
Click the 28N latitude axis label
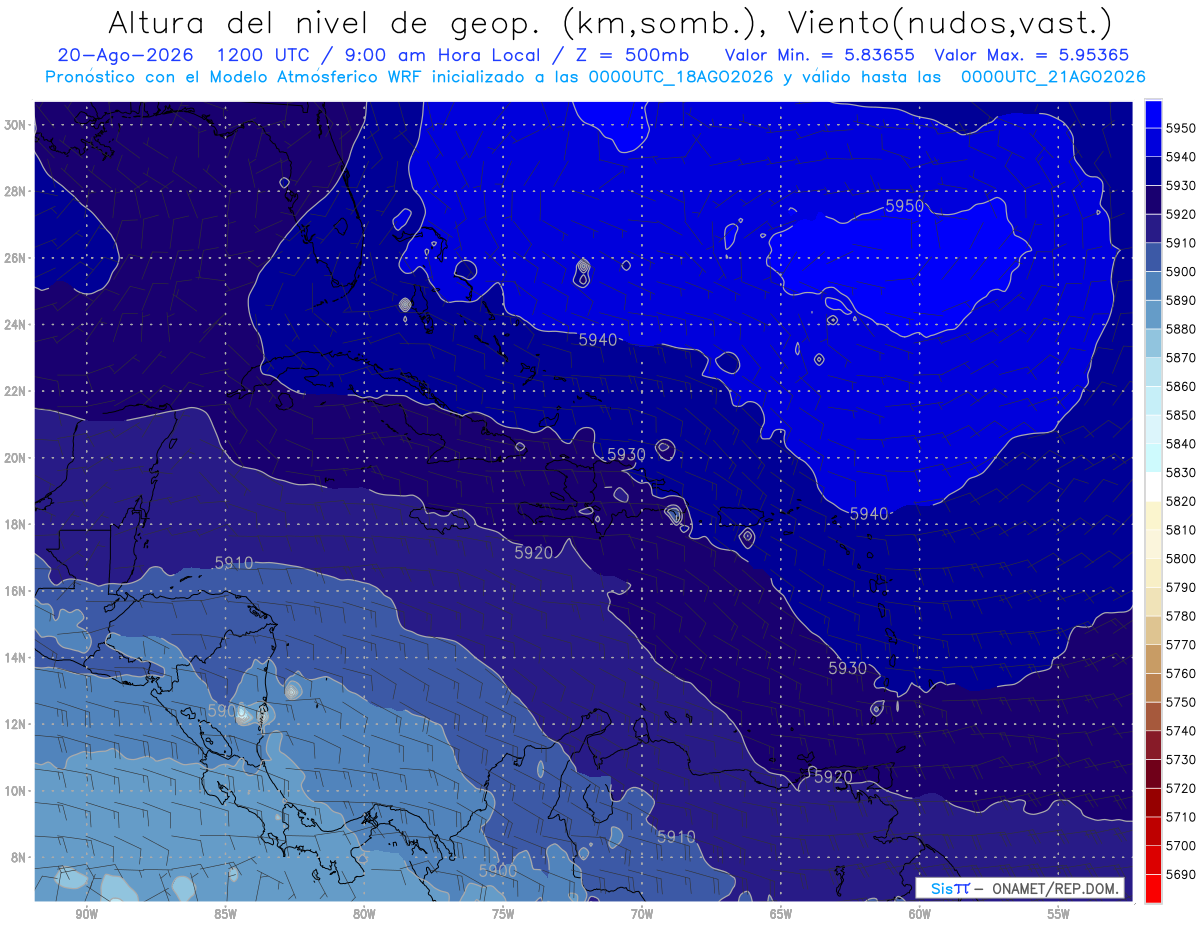pos(15,191)
